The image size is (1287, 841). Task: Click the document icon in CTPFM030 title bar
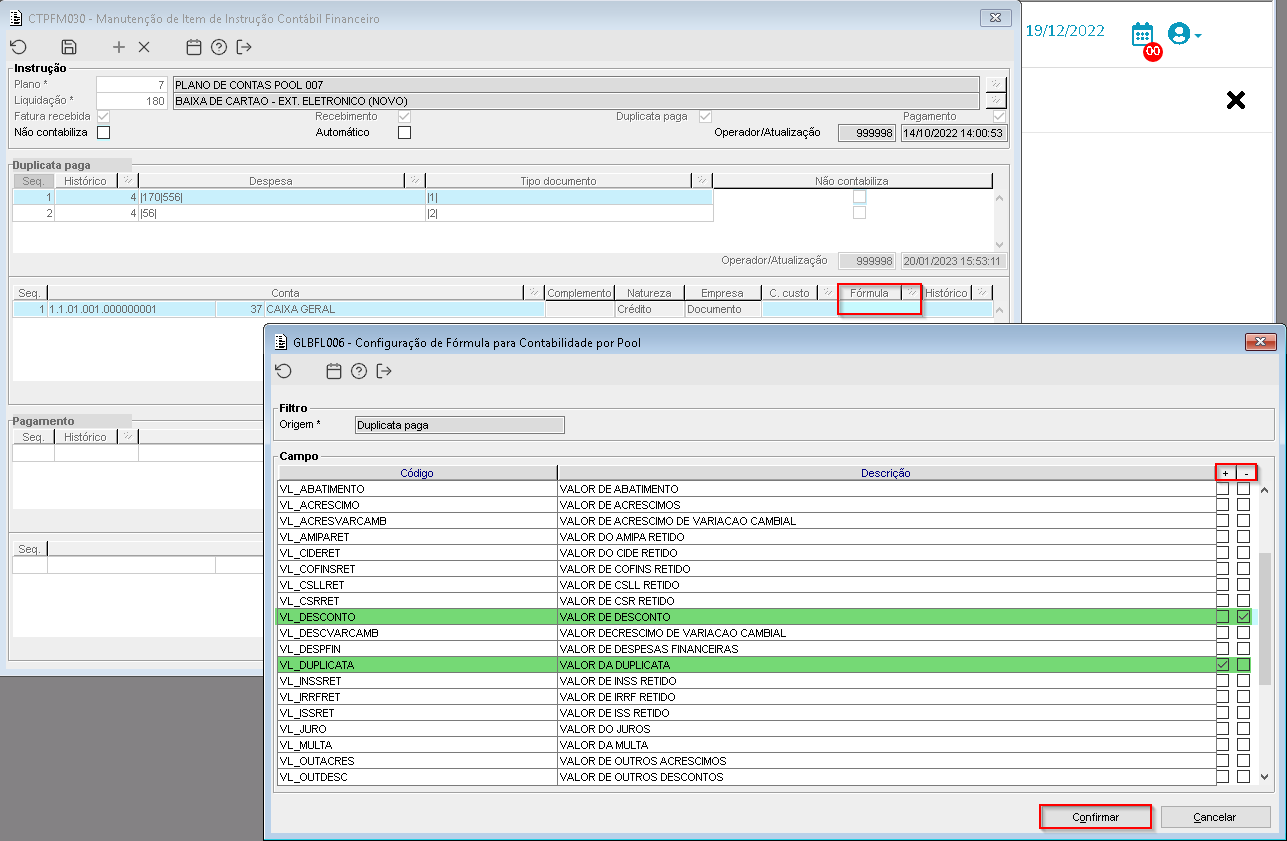pyautogui.click(x=15, y=19)
